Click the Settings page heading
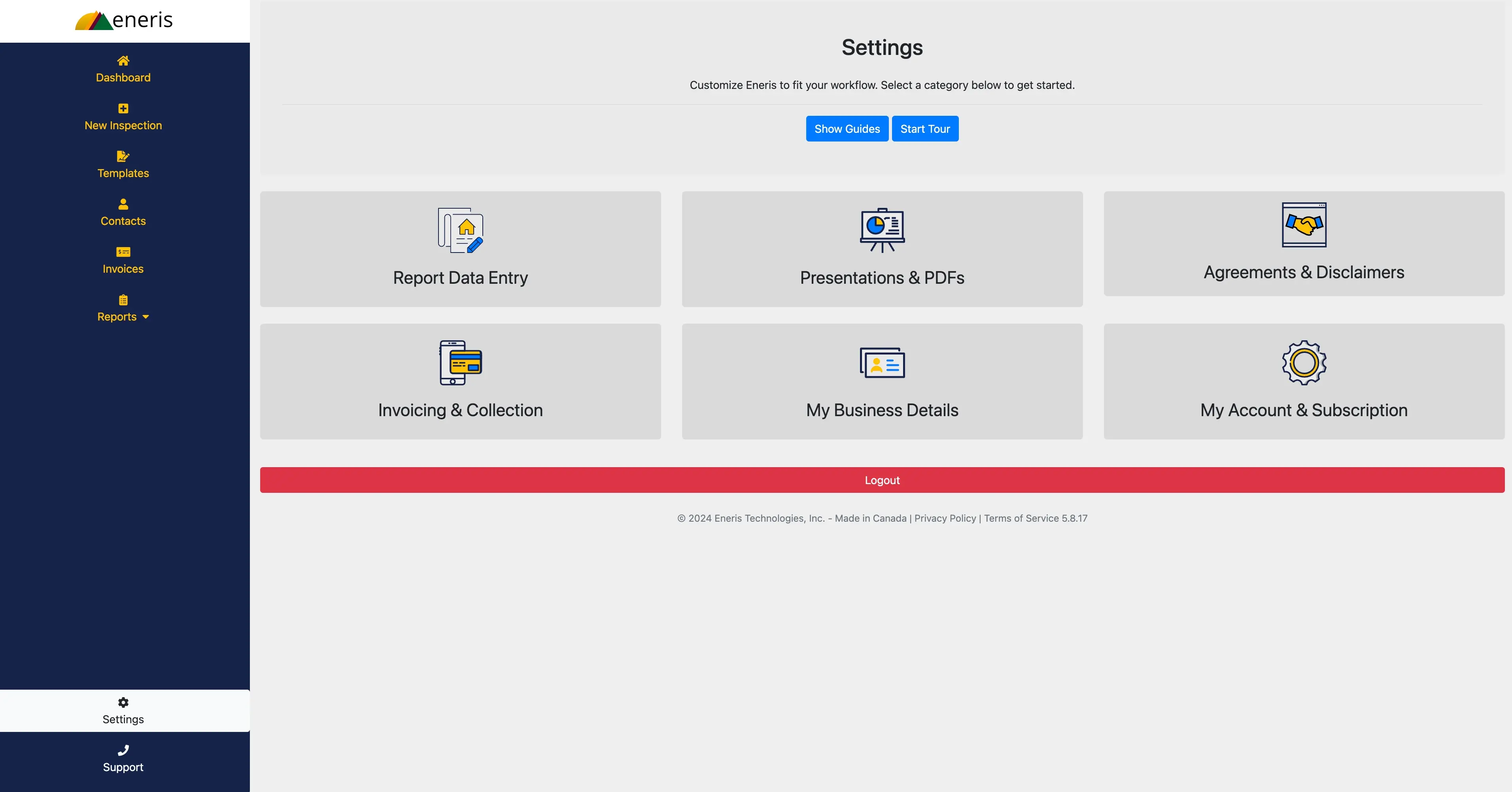1512x792 pixels. pos(882,47)
